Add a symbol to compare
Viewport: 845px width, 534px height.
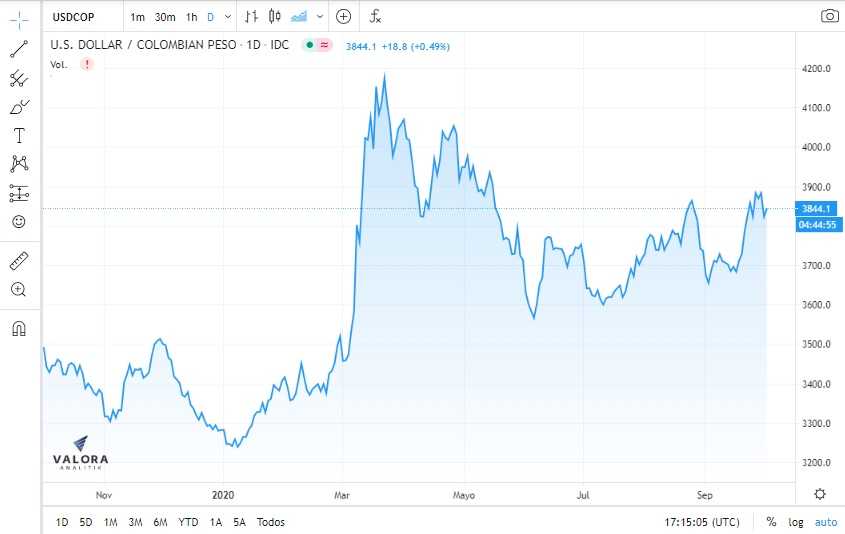click(343, 17)
